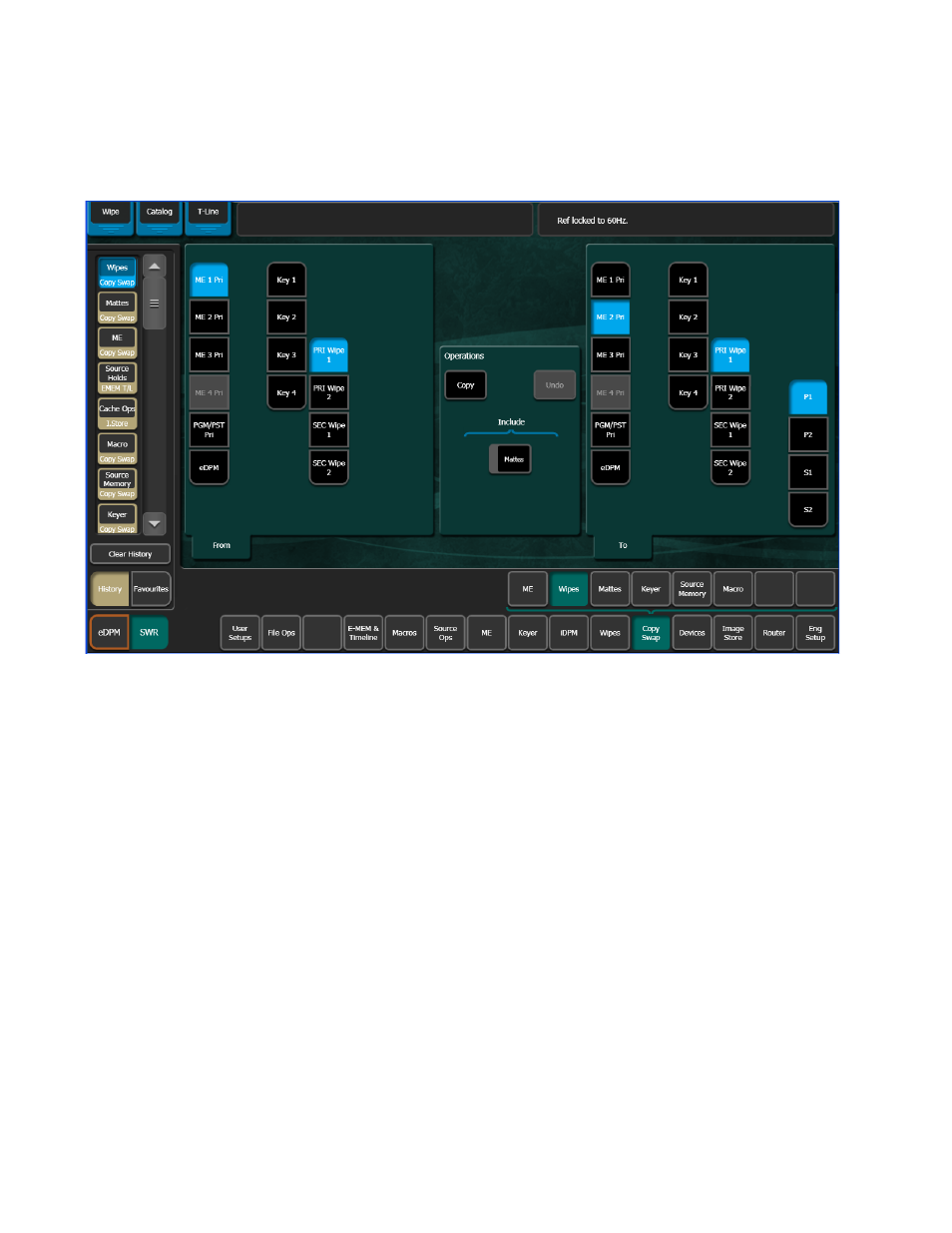
Task: Click the Clear History button
Action: (x=130, y=554)
